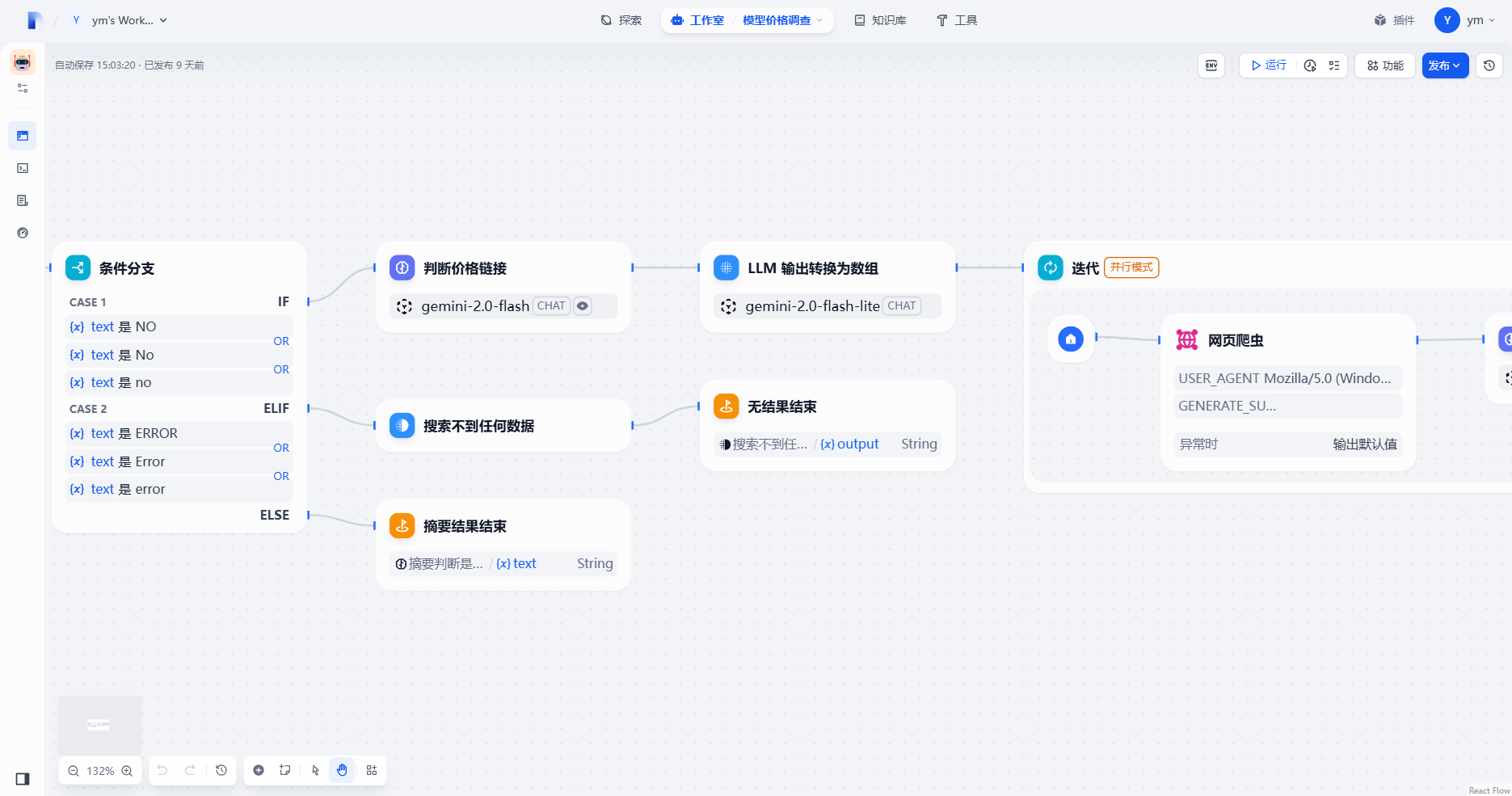1512x796 pixels.
Task: Open the checklist icon beside 运行
Action: click(1333, 65)
